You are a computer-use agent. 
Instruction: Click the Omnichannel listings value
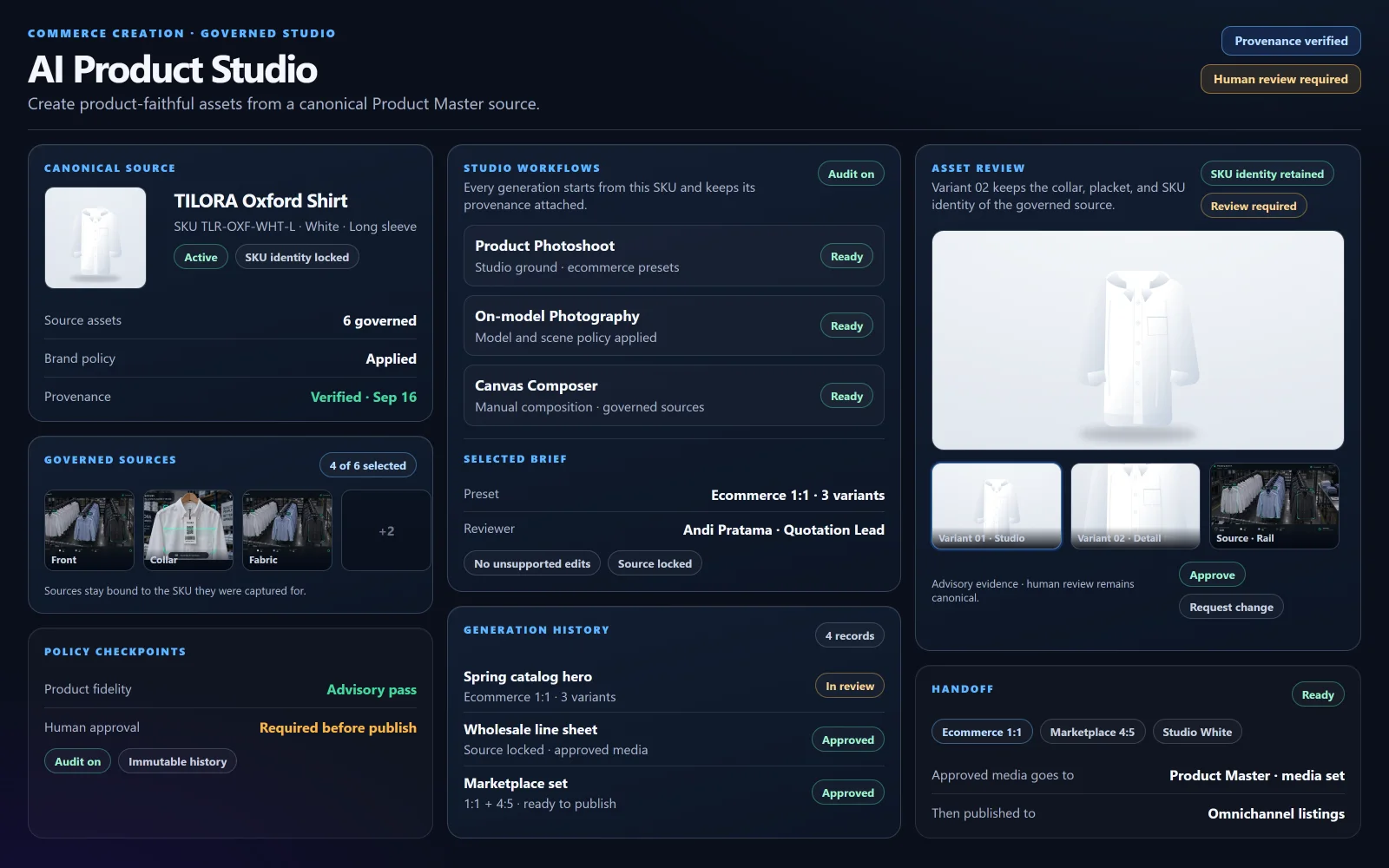click(1276, 813)
